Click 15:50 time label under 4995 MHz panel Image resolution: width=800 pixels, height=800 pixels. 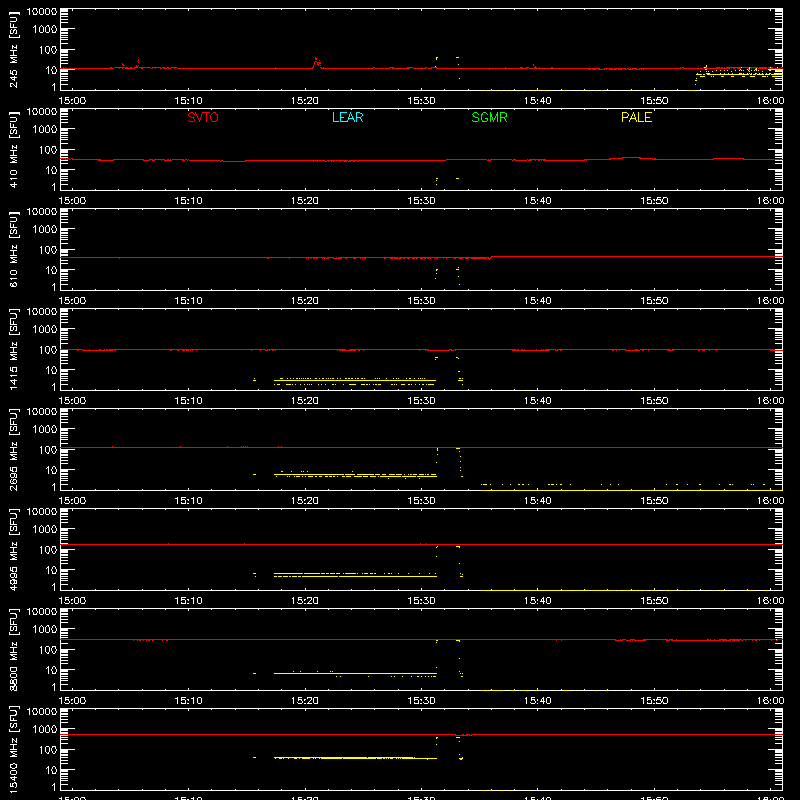tap(654, 601)
